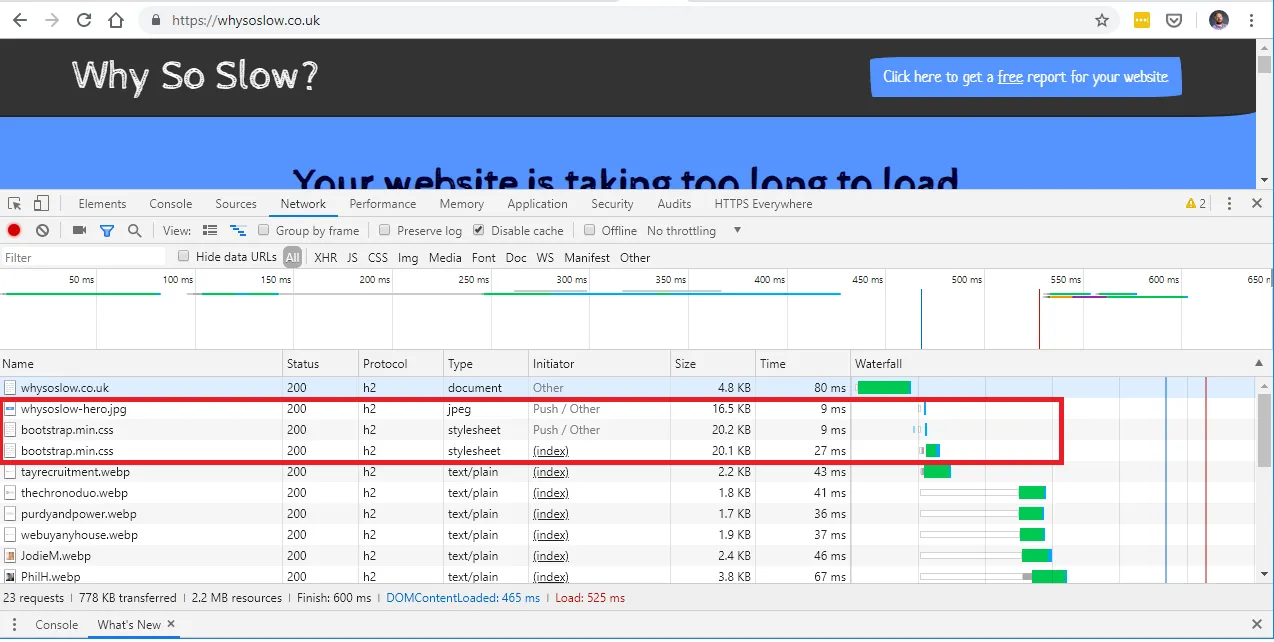Close the bottom drawer
This screenshot has height=642, width=1274.
[x=1257, y=624]
